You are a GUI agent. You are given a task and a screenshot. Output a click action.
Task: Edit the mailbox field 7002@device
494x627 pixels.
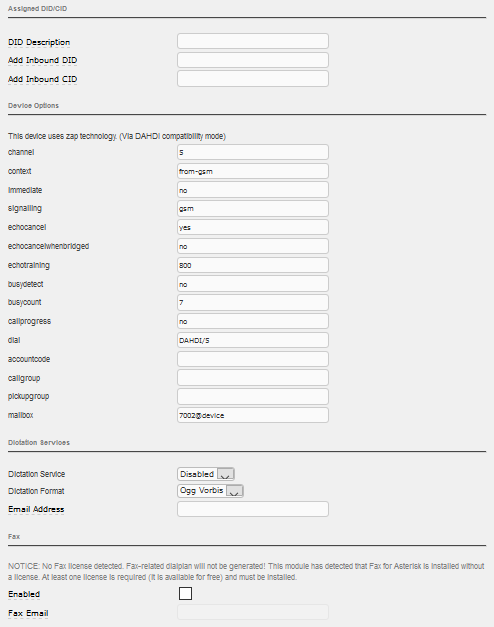pos(253,415)
